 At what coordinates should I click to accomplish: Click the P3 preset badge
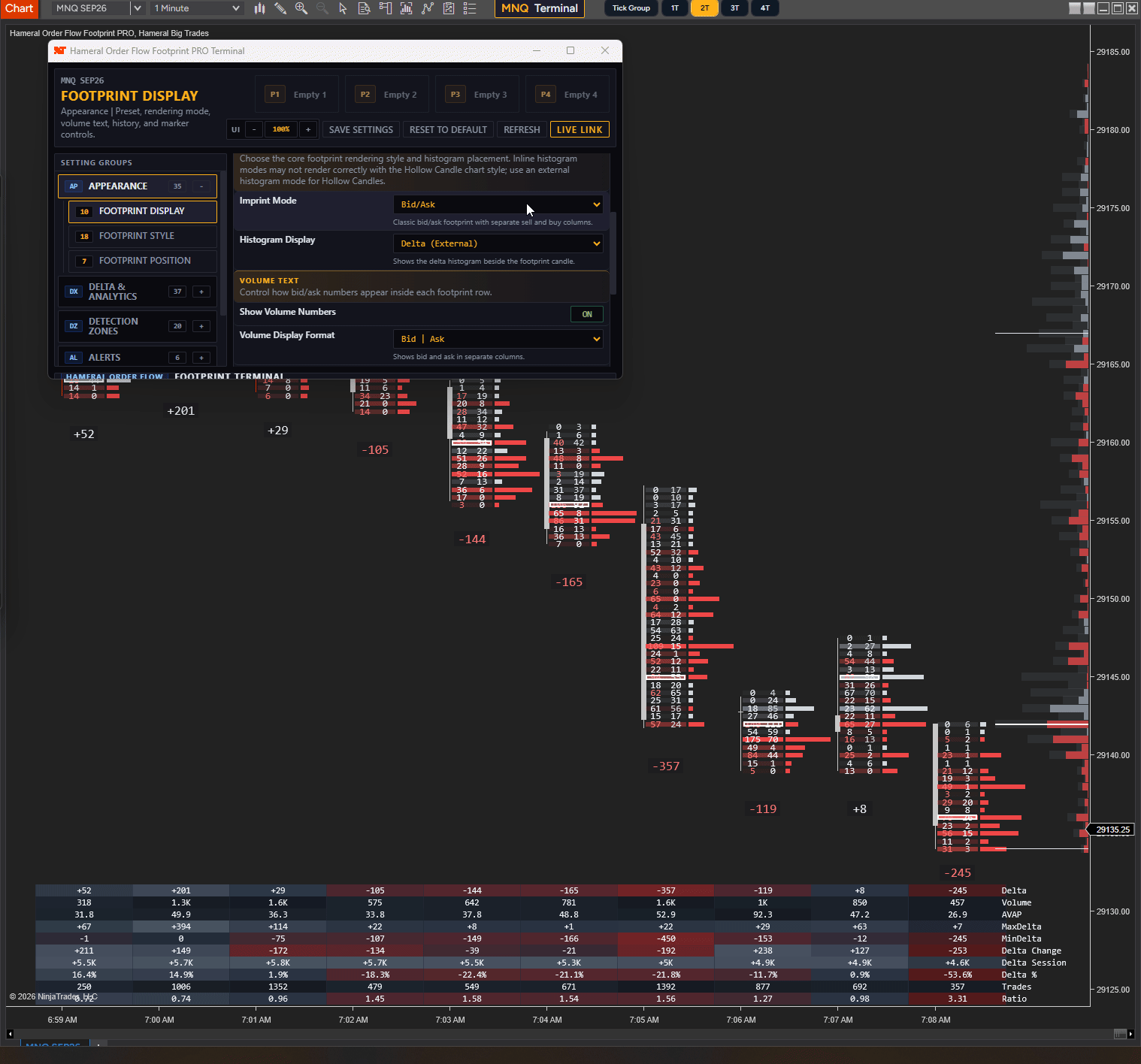point(455,95)
